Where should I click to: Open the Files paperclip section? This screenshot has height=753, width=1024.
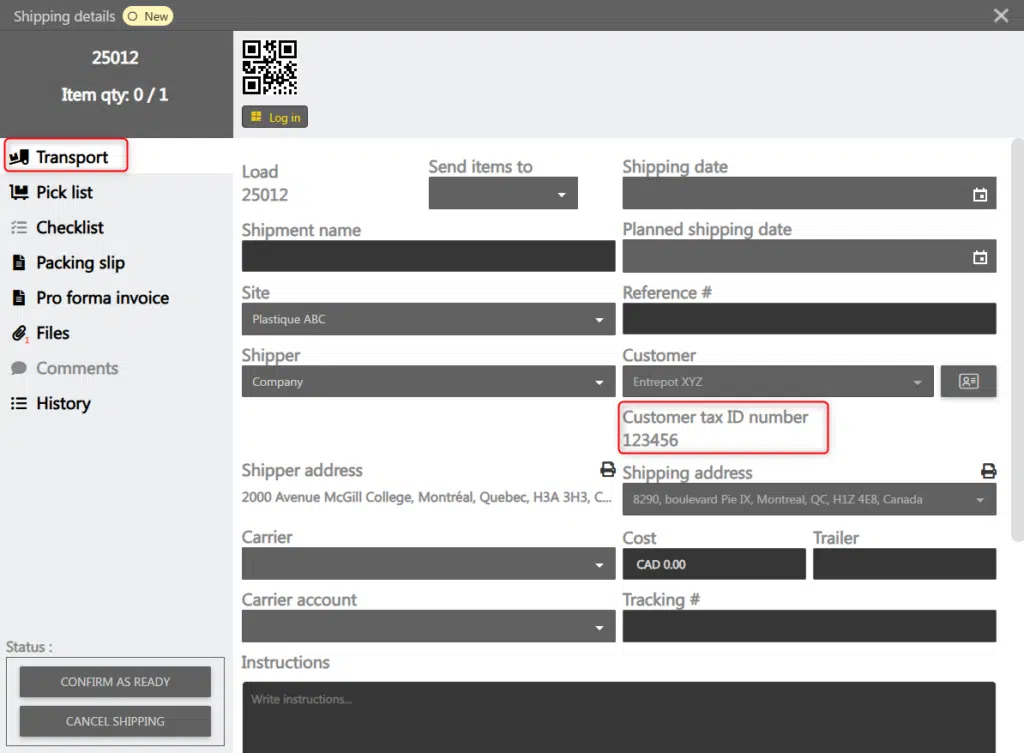(x=53, y=333)
